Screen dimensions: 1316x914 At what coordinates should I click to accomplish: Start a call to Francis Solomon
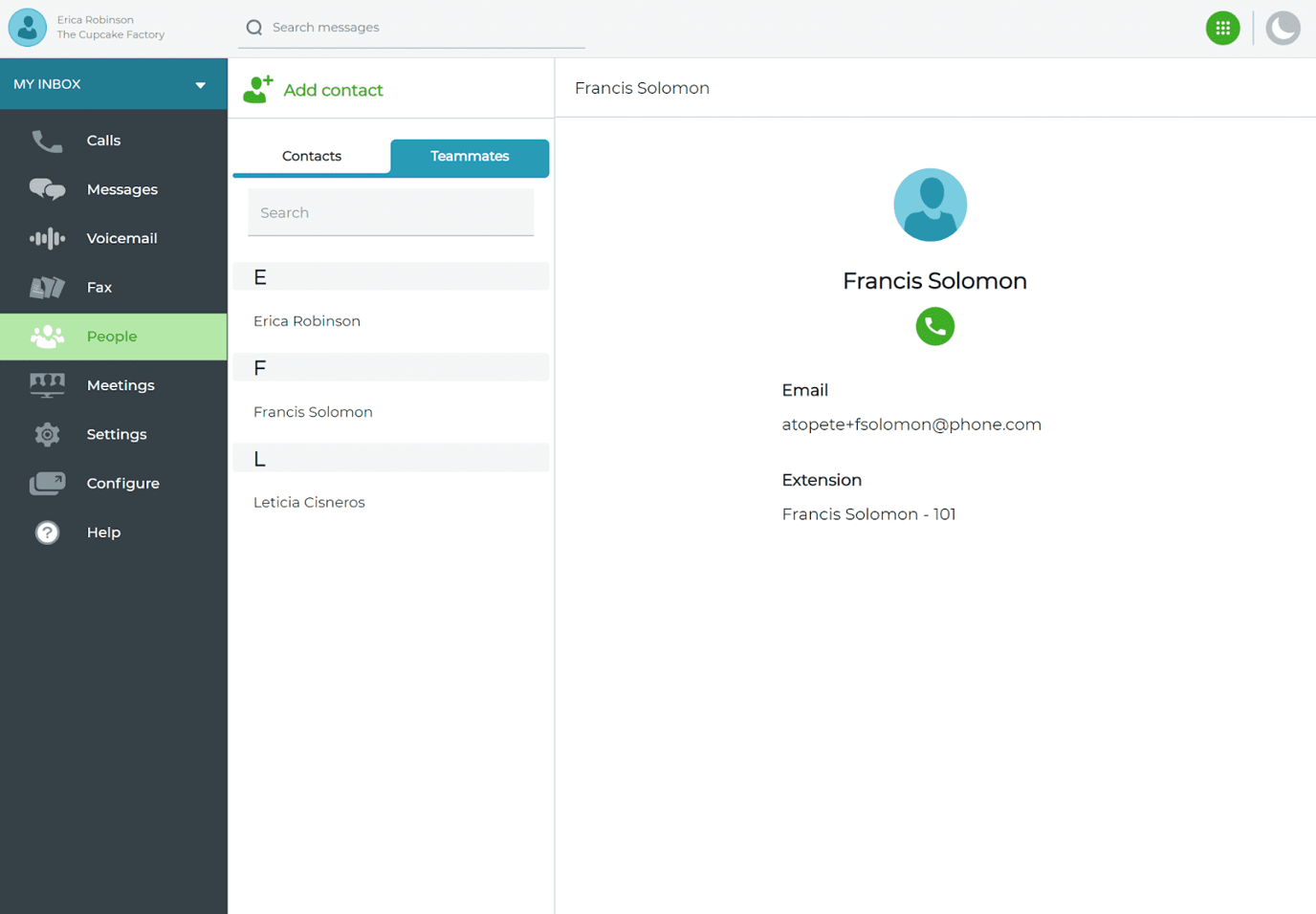pos(934,326)
